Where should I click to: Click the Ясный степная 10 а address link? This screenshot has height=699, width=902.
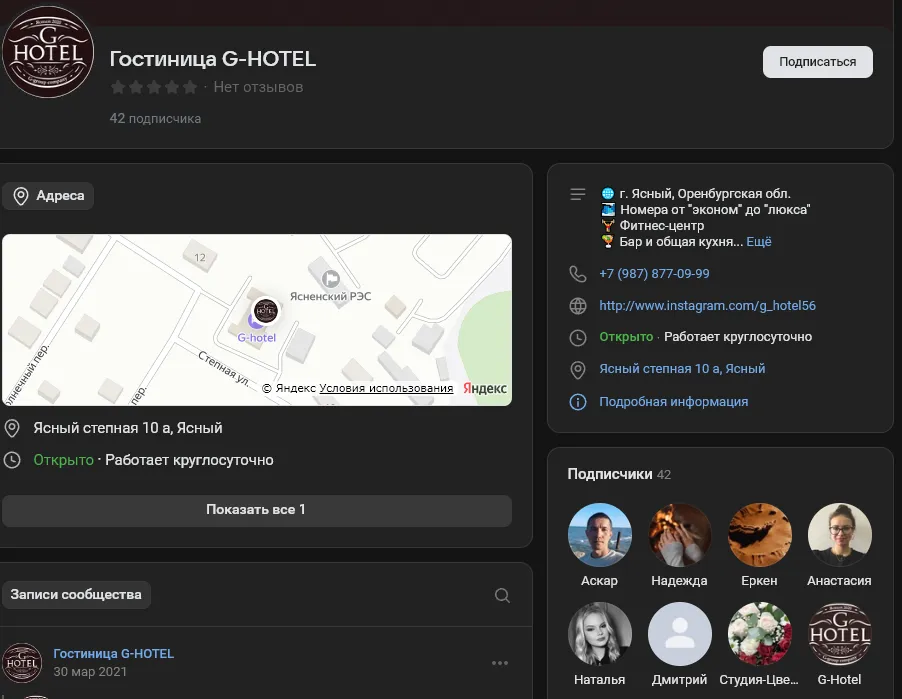pyautogui.click(x=682, y=369)
